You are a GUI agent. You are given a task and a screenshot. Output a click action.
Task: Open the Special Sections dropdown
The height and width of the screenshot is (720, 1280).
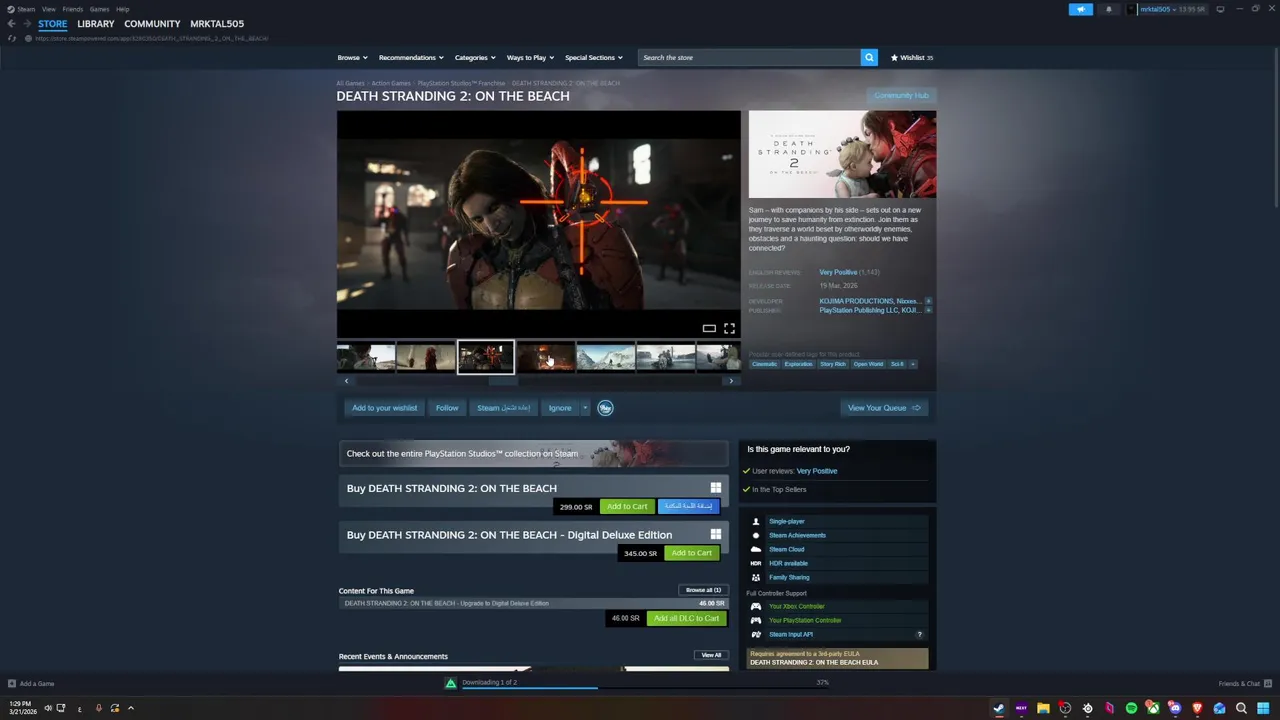click(x=594, y=57)
